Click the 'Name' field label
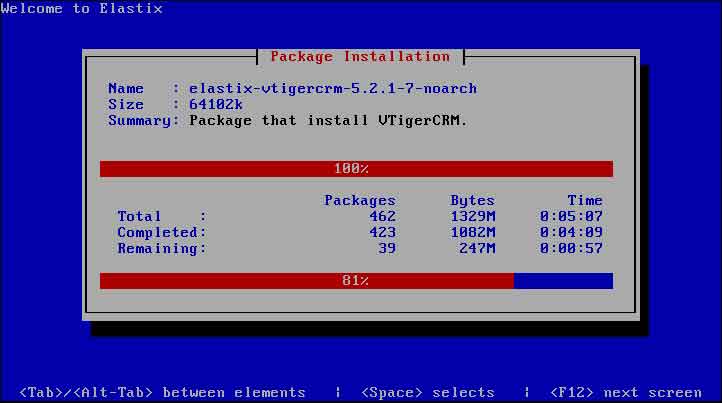The height and width of the screenshot is (403, 722). point(126,88)
